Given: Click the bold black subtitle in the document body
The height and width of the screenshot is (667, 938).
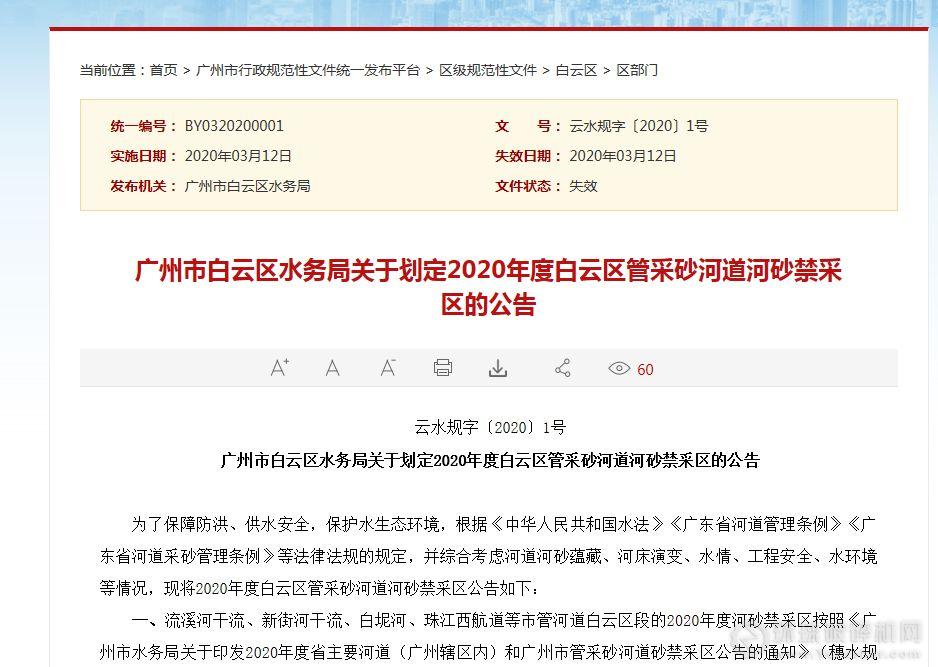Looking at the screenshot, I should [489, 461].
